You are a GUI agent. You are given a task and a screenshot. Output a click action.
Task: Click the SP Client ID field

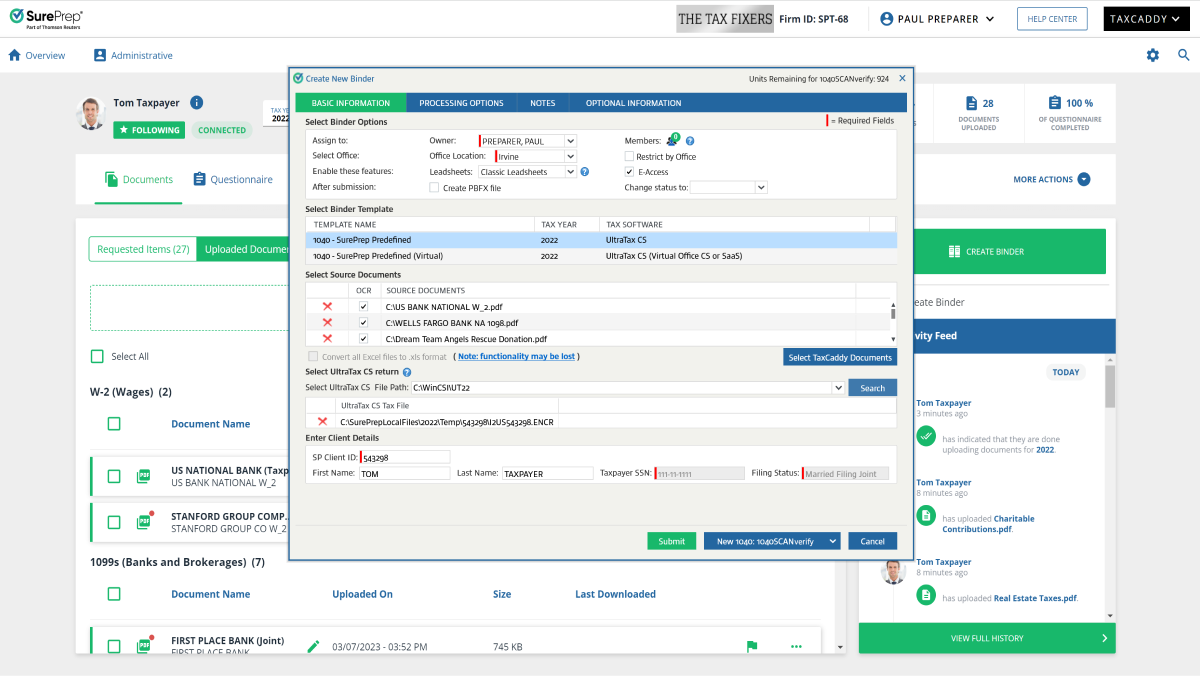click(x=404, y=457)
